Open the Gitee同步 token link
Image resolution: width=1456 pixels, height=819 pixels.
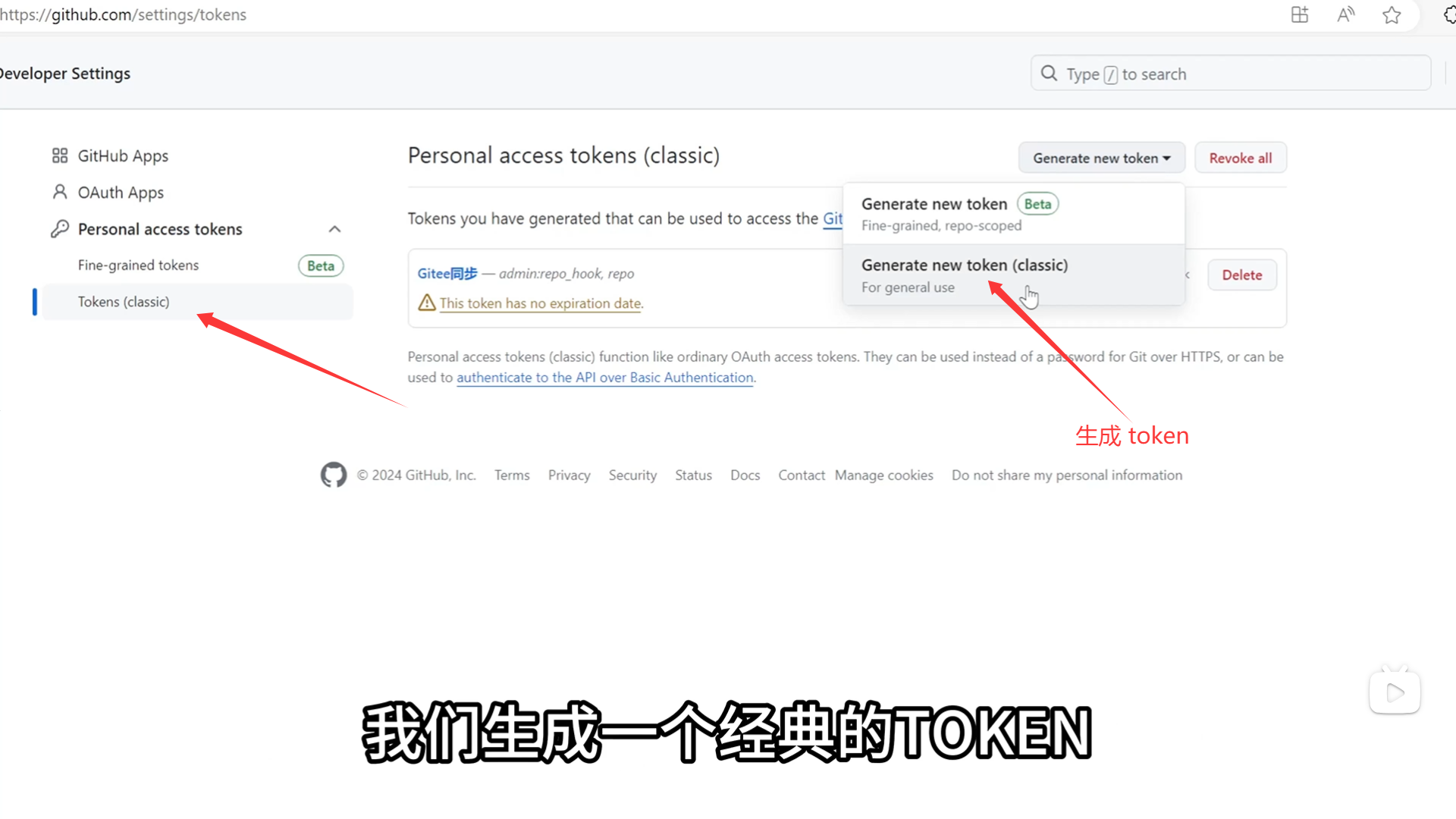[x=447, y=274]
